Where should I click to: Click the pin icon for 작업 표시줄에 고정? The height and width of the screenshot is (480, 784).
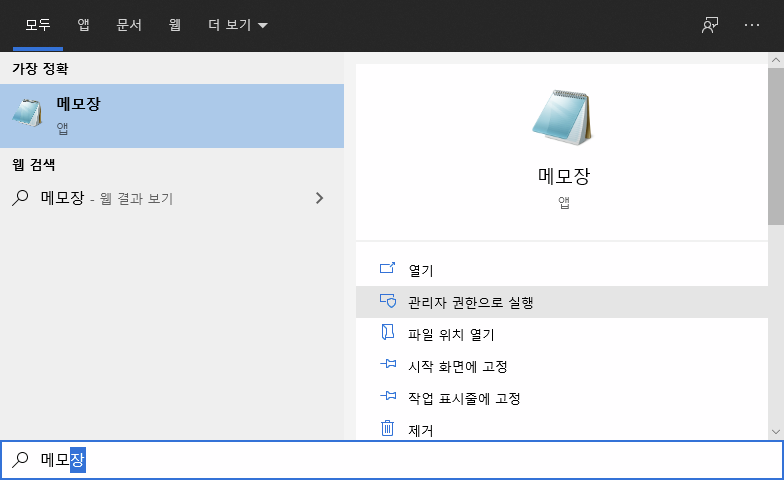pos(388,396)
